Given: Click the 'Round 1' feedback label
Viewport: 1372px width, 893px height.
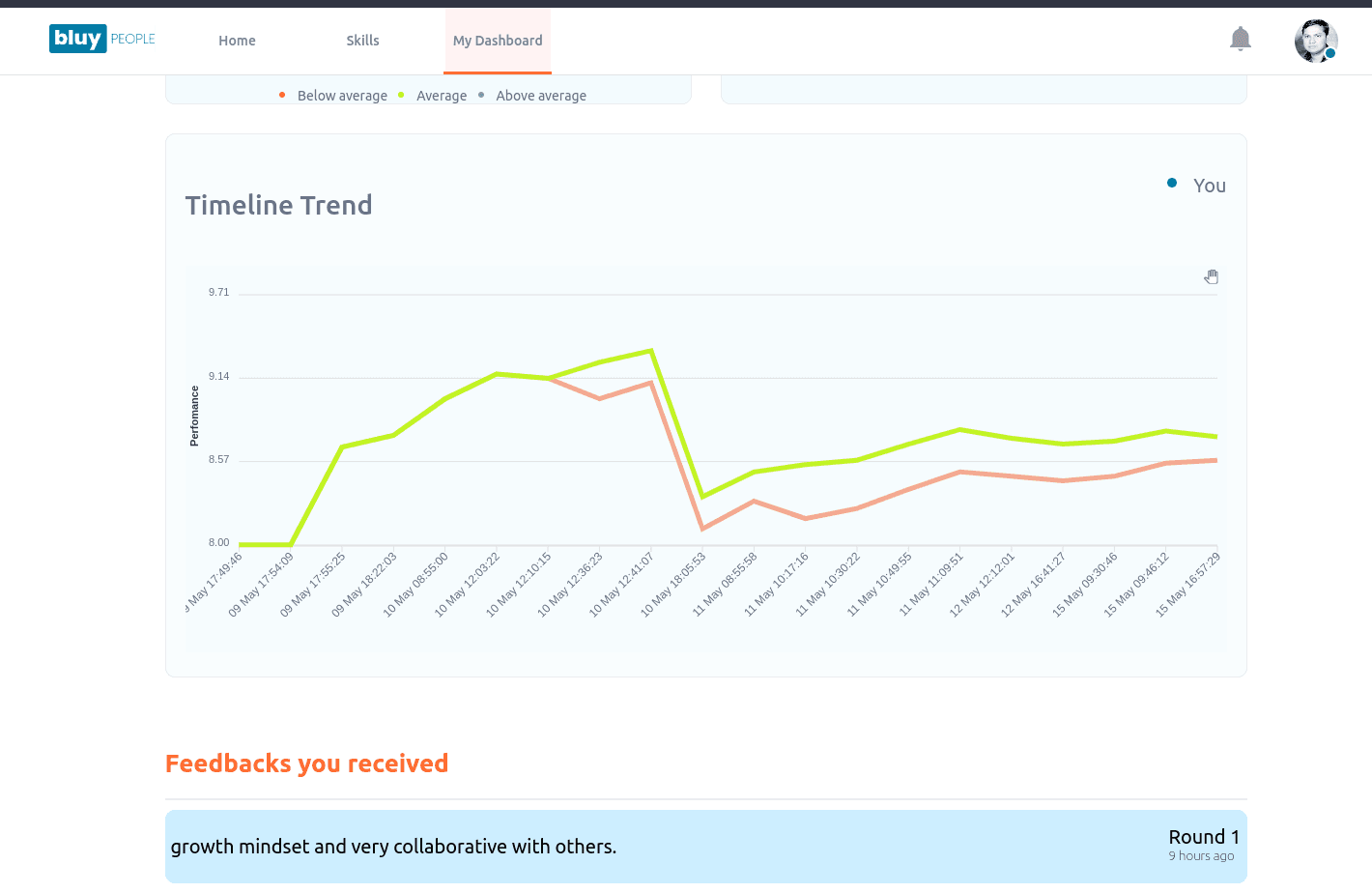Looking at the screenshot, I should 1203,837.
